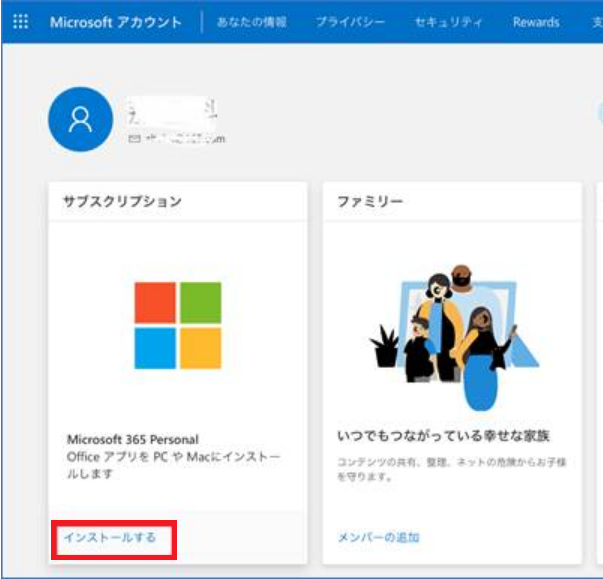Click the コンテンツの共有 description text
Image resolution: width=603 pixels, height=579 pixels.
(x=452, y=469)
